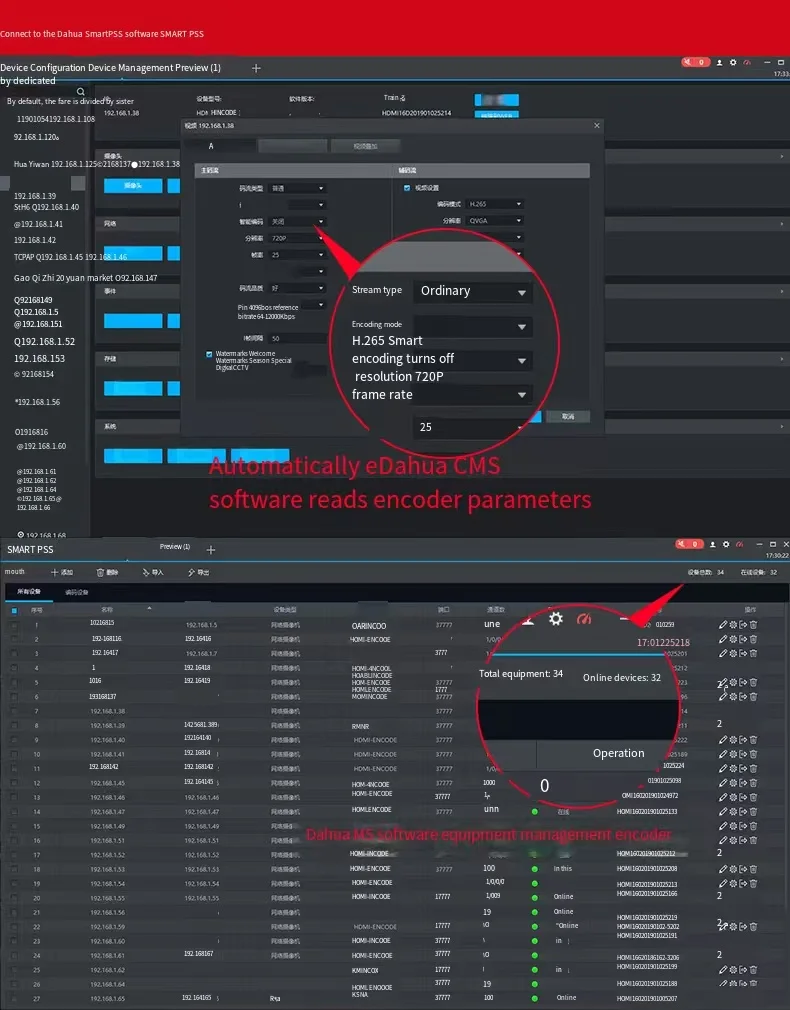Click Import button in device toolbar
790x1010 pixels.
click(x=153, y=572)
